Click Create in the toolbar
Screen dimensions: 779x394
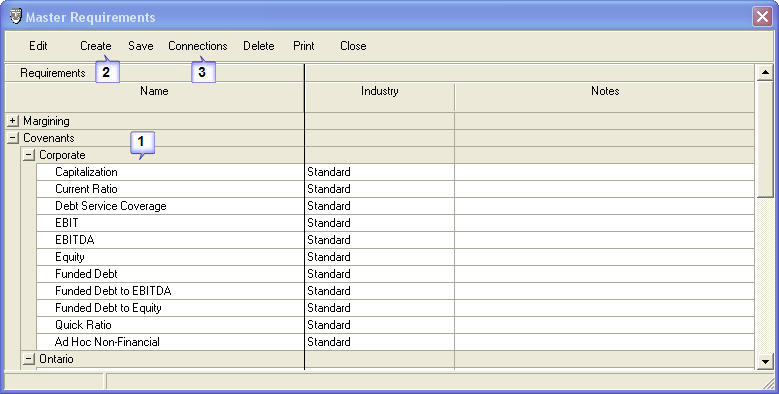[95, 46]
